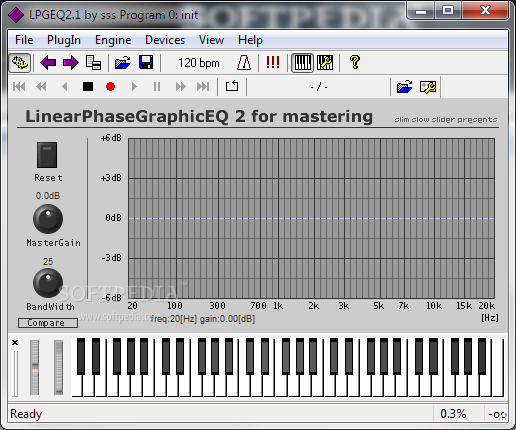Click the Compare button
The width and height of the screenshot is (516, 430).
(48, 323)
